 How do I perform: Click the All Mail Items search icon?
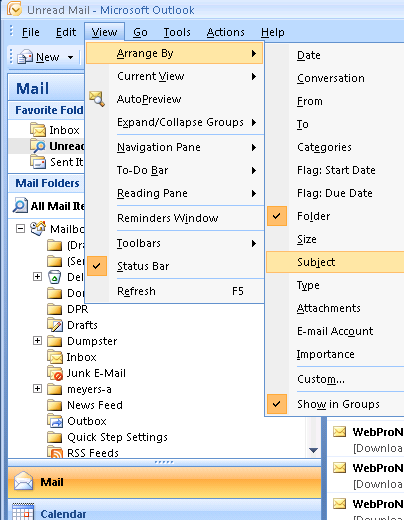pyautogui.click(x=20, y=206)
